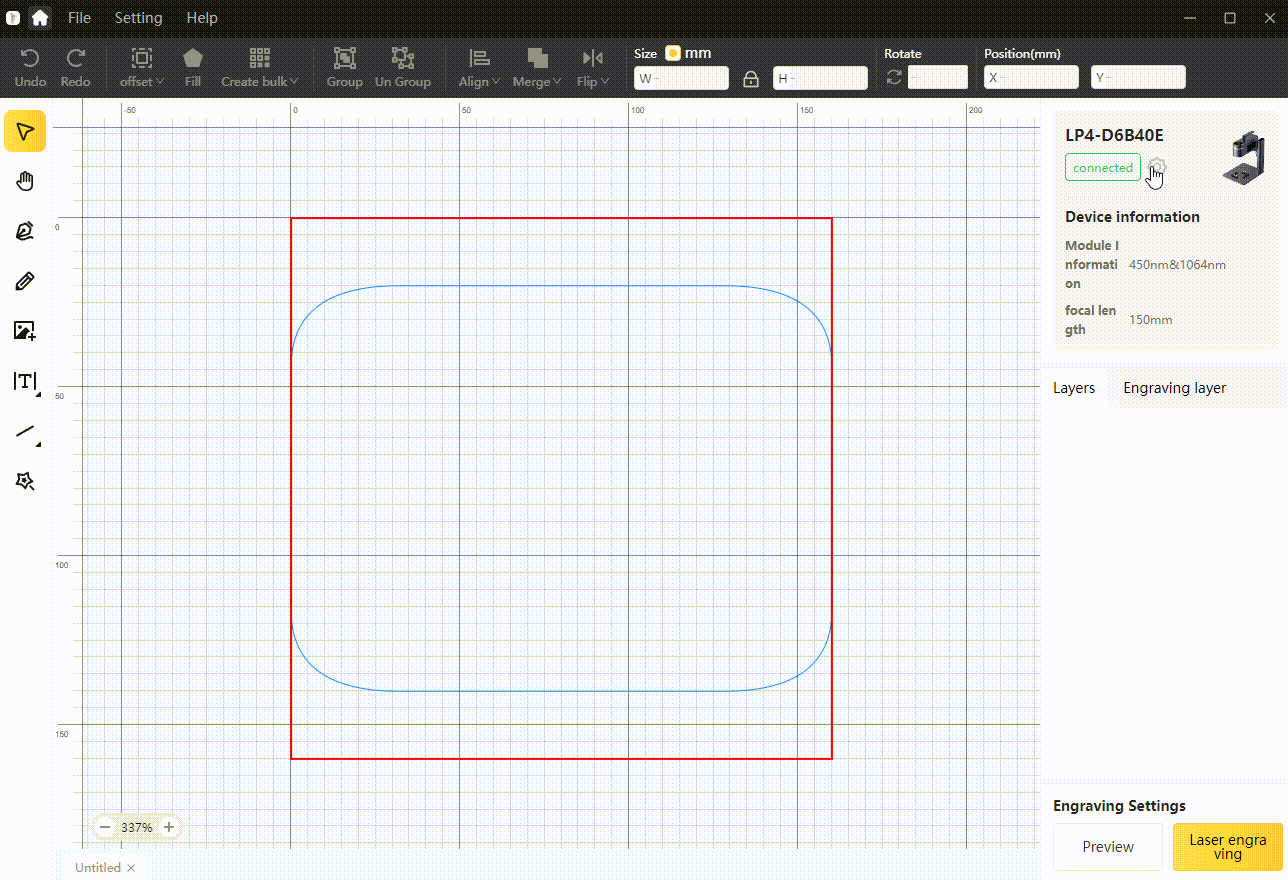This screenshot has height=880, width=1288.
Task: Open the Setting menu
Action: pos(138,18)
